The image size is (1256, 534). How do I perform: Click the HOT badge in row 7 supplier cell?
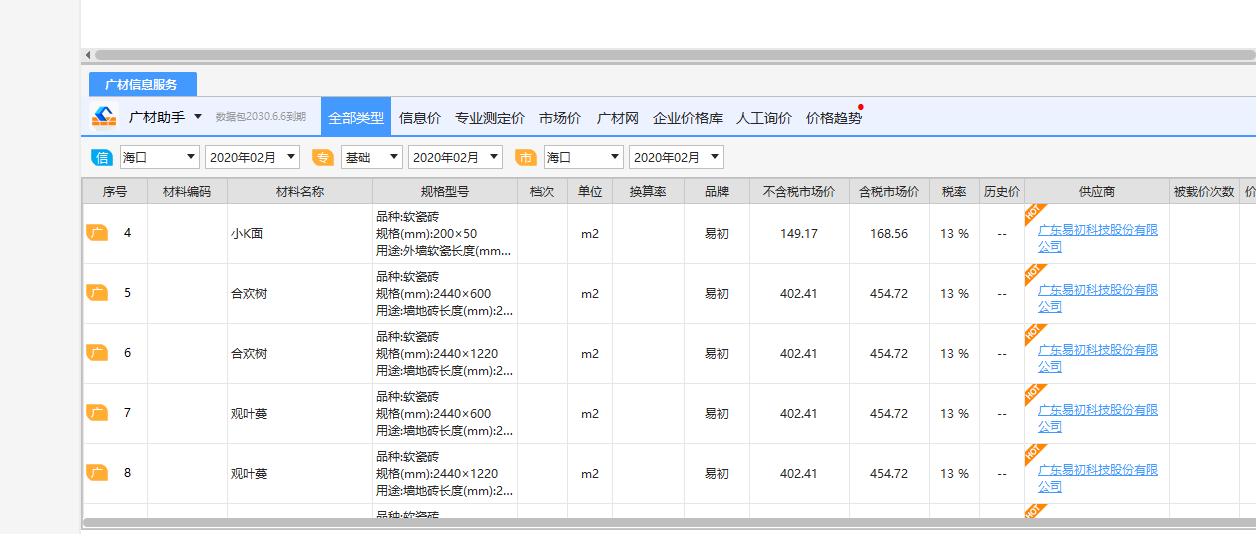1034,394
